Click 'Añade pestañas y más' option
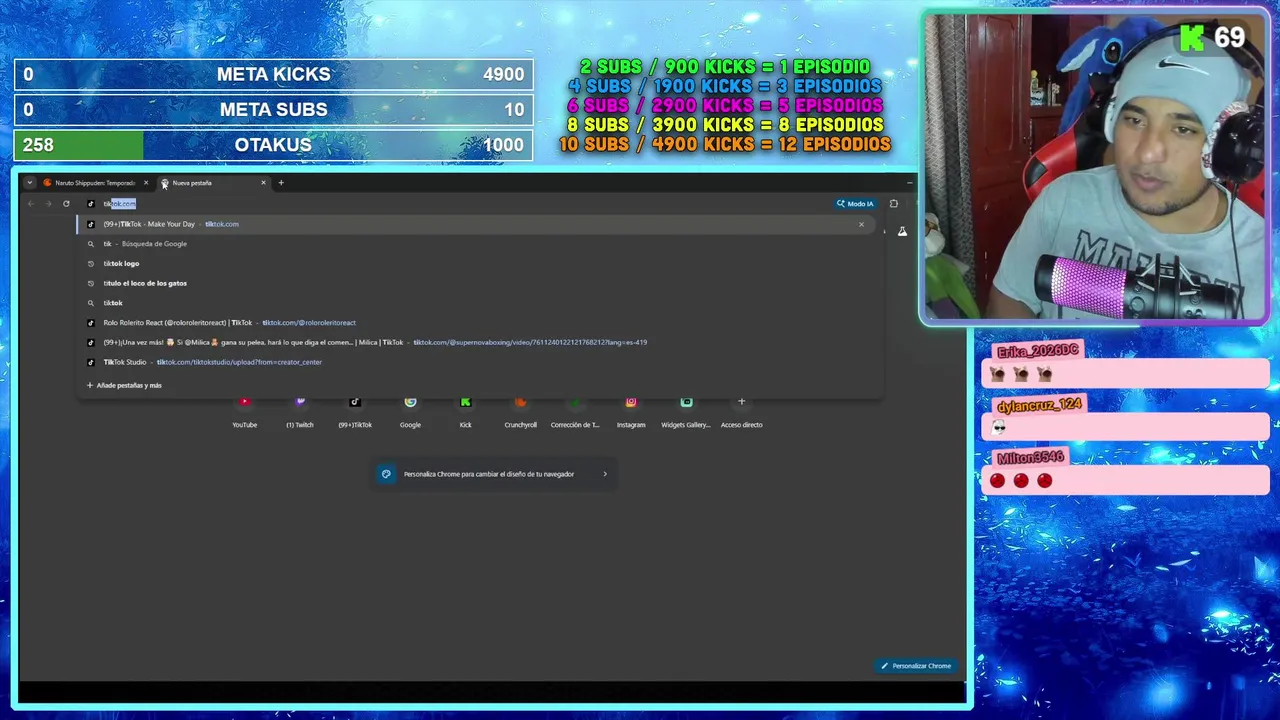1280x720 pixels. tap(125, 385)
